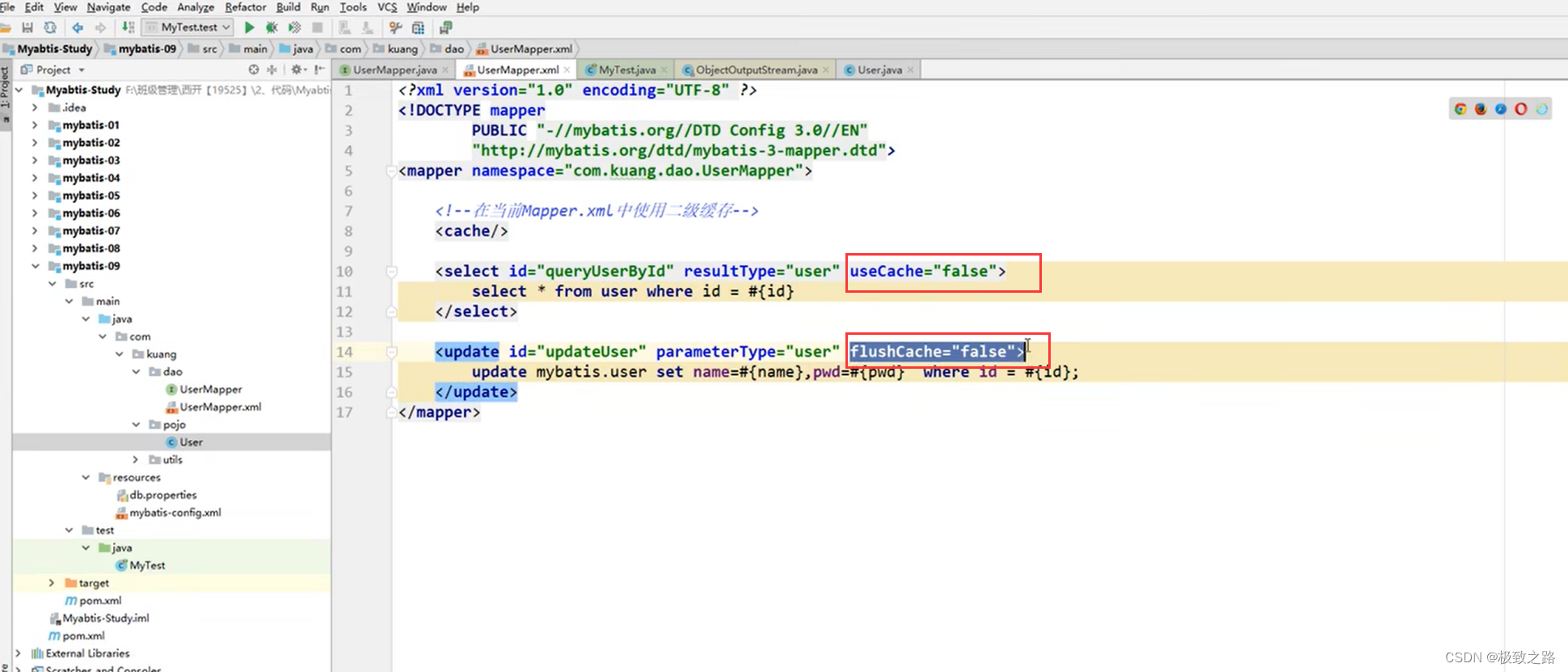Open preview in Safari browser icon

click(1501, 109)
